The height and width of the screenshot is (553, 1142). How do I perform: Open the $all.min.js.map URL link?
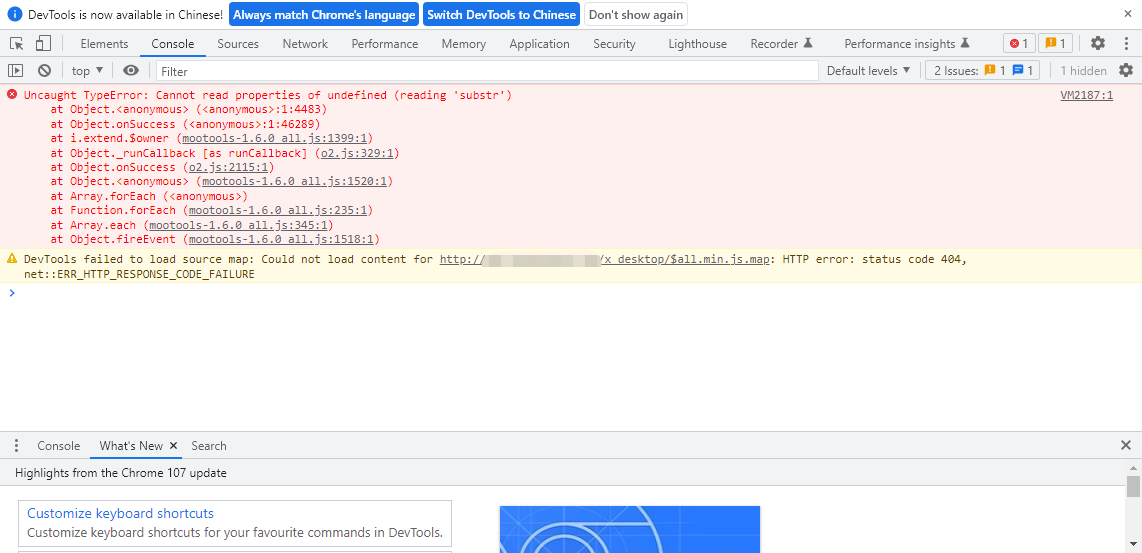pos(605,259)
